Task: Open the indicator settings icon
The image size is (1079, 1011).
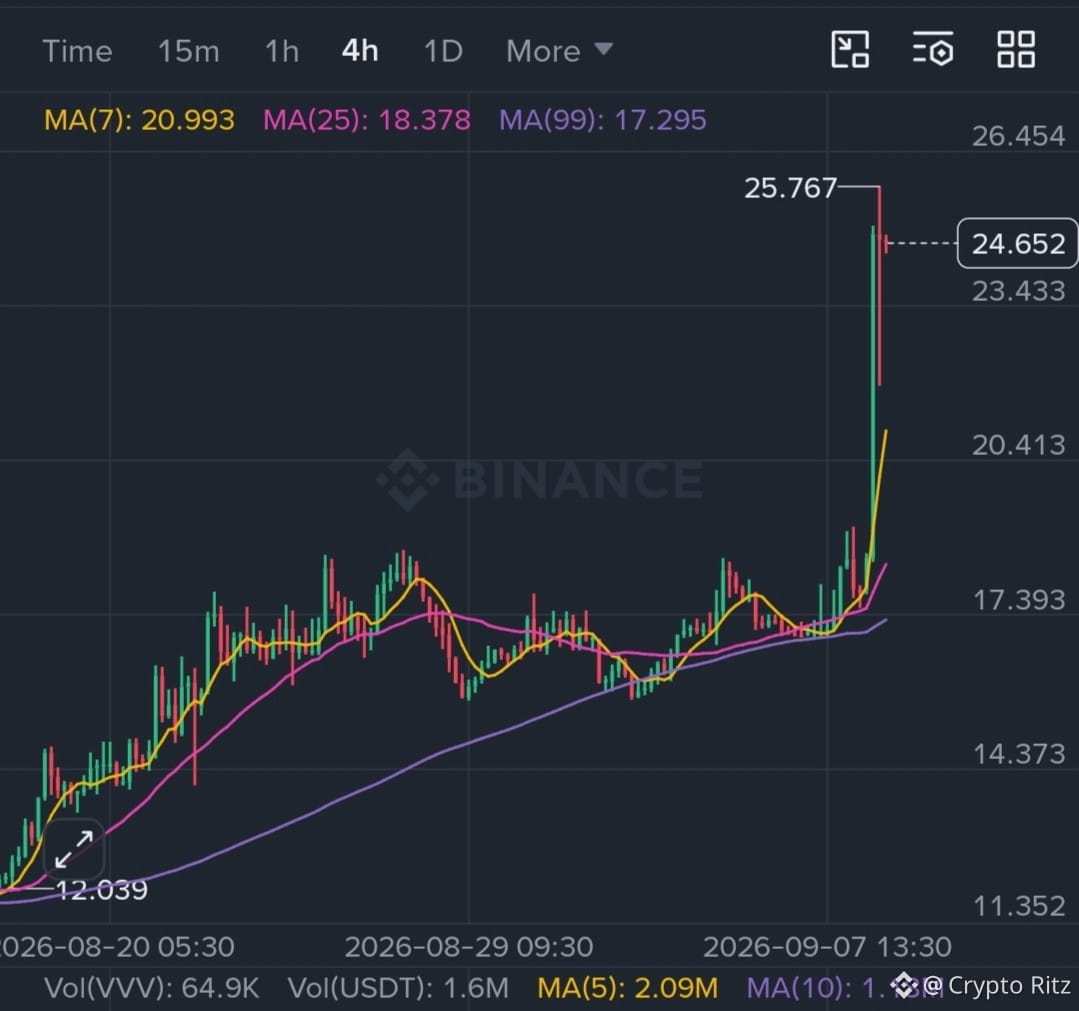Action: (x=932, y=50)
